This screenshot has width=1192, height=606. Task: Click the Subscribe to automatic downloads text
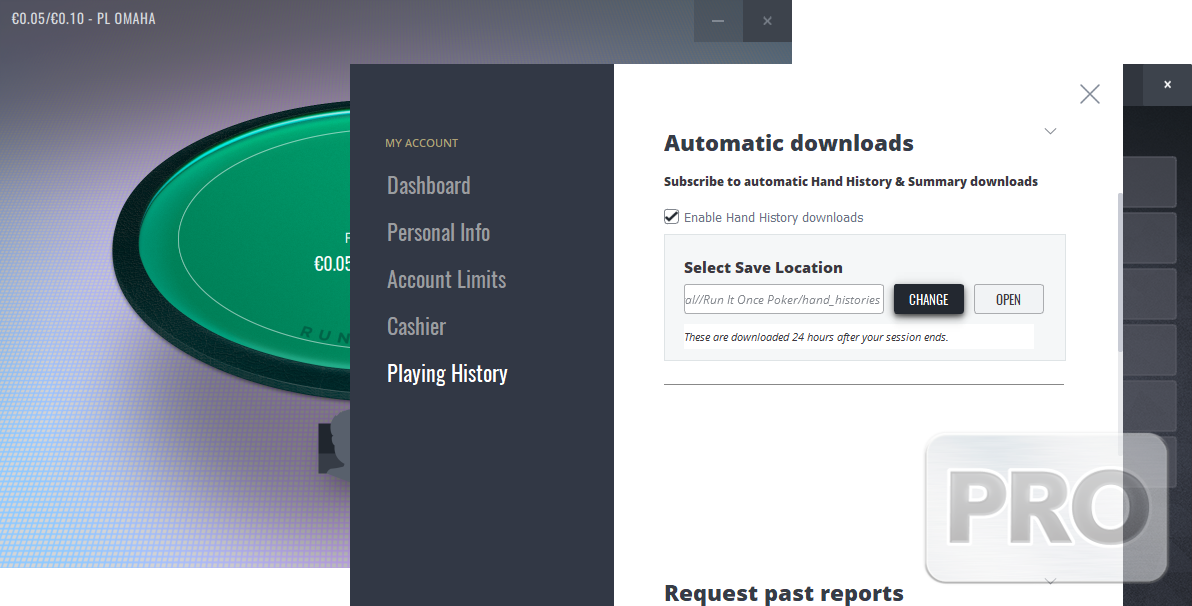pyautogui.click(x=851, y=182)
